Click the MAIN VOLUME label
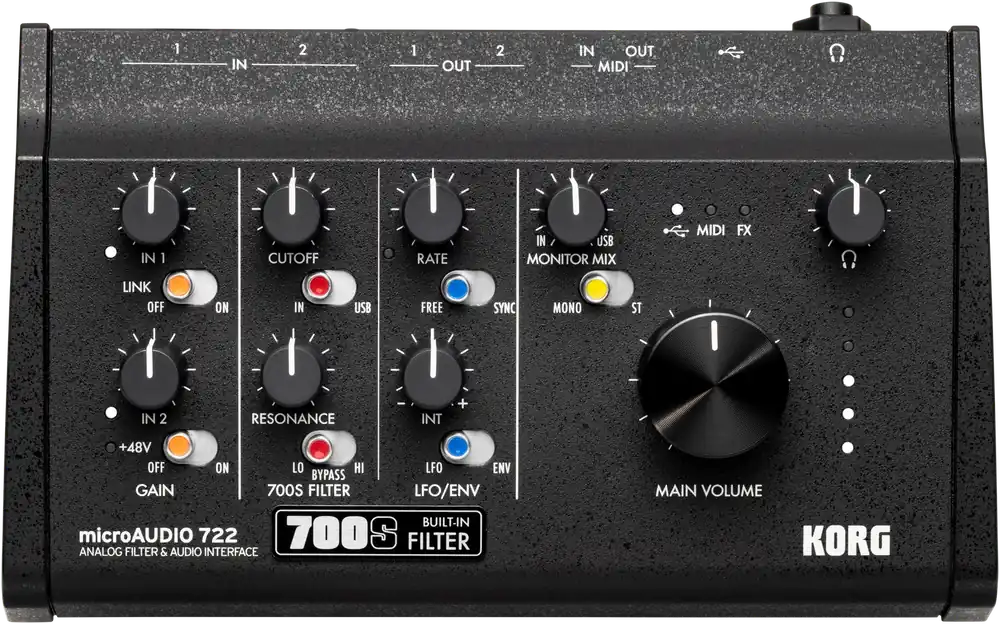The image size is (1000, 624). [x=709, y=491]
